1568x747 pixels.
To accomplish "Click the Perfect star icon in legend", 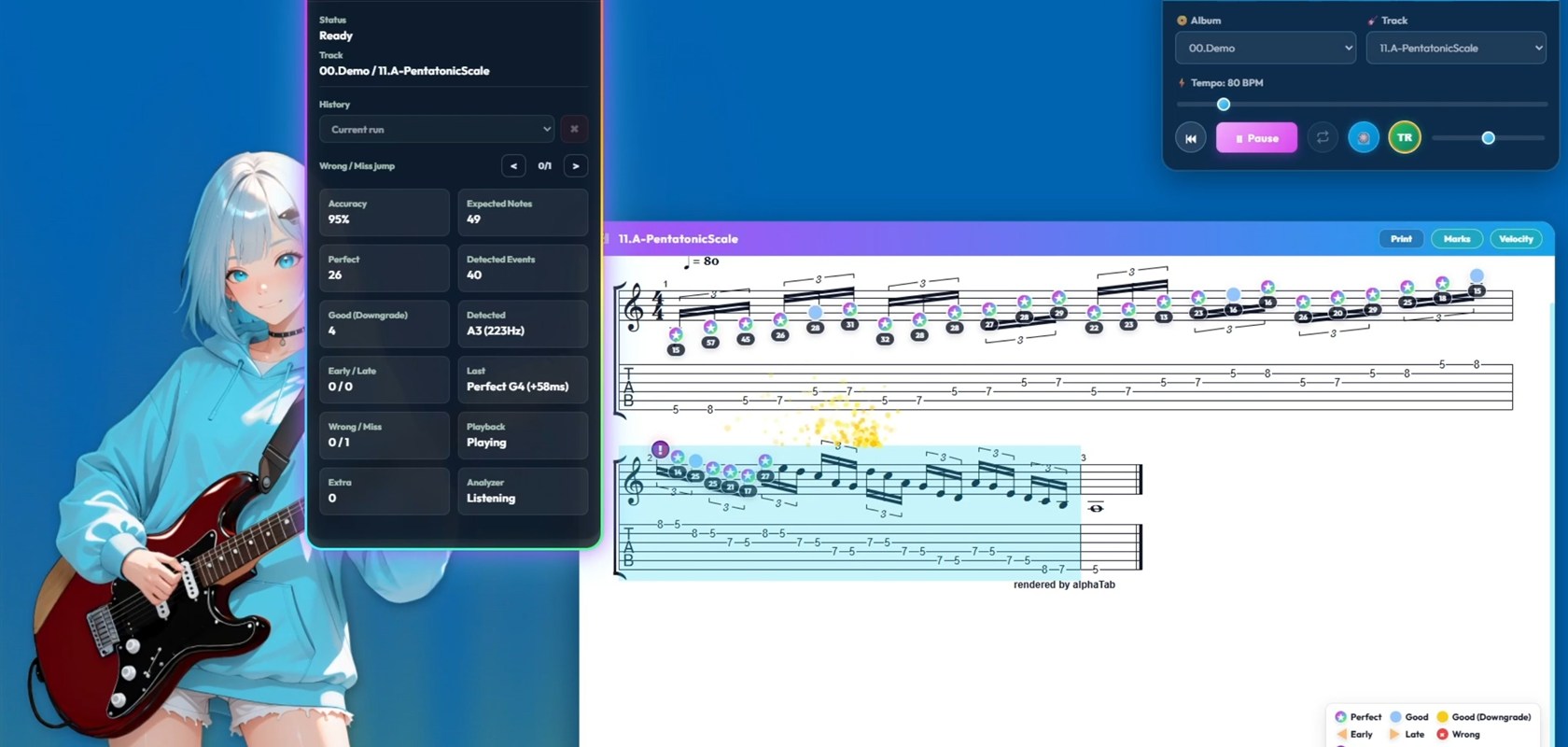I will (1341, 717).
